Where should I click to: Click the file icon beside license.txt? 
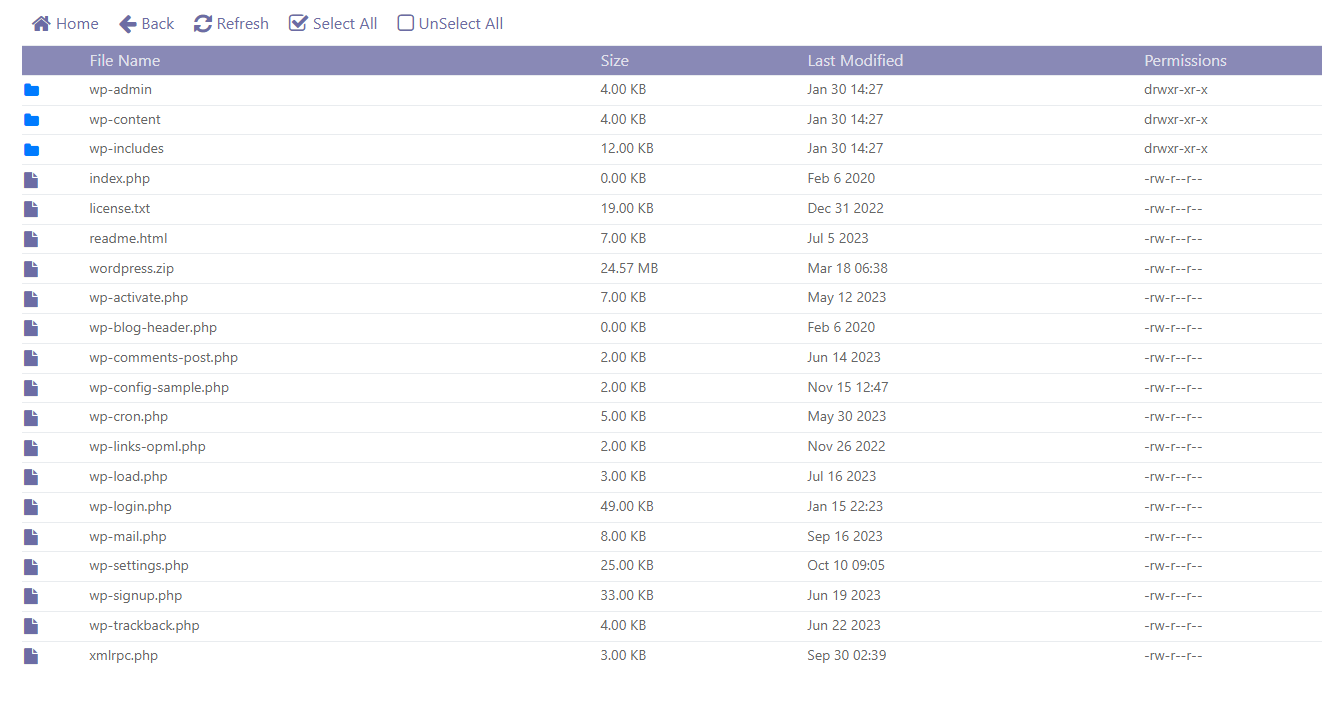click(31, 209)
